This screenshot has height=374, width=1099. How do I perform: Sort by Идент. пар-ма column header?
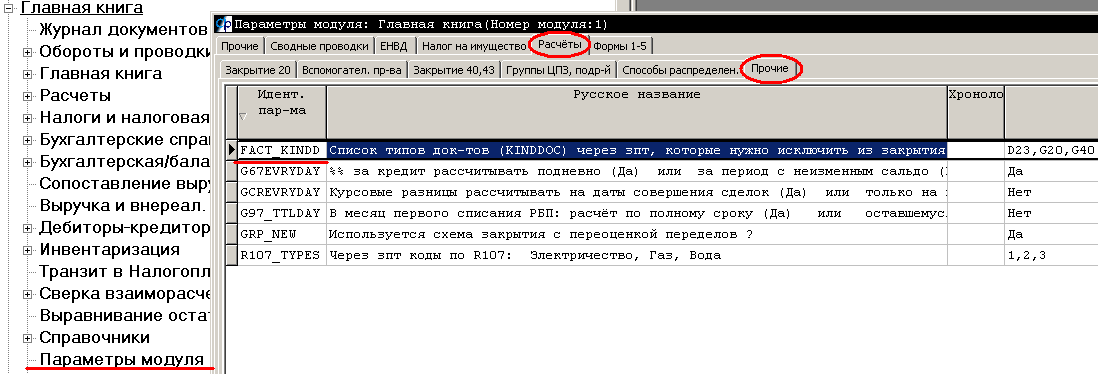pos(282,112)
